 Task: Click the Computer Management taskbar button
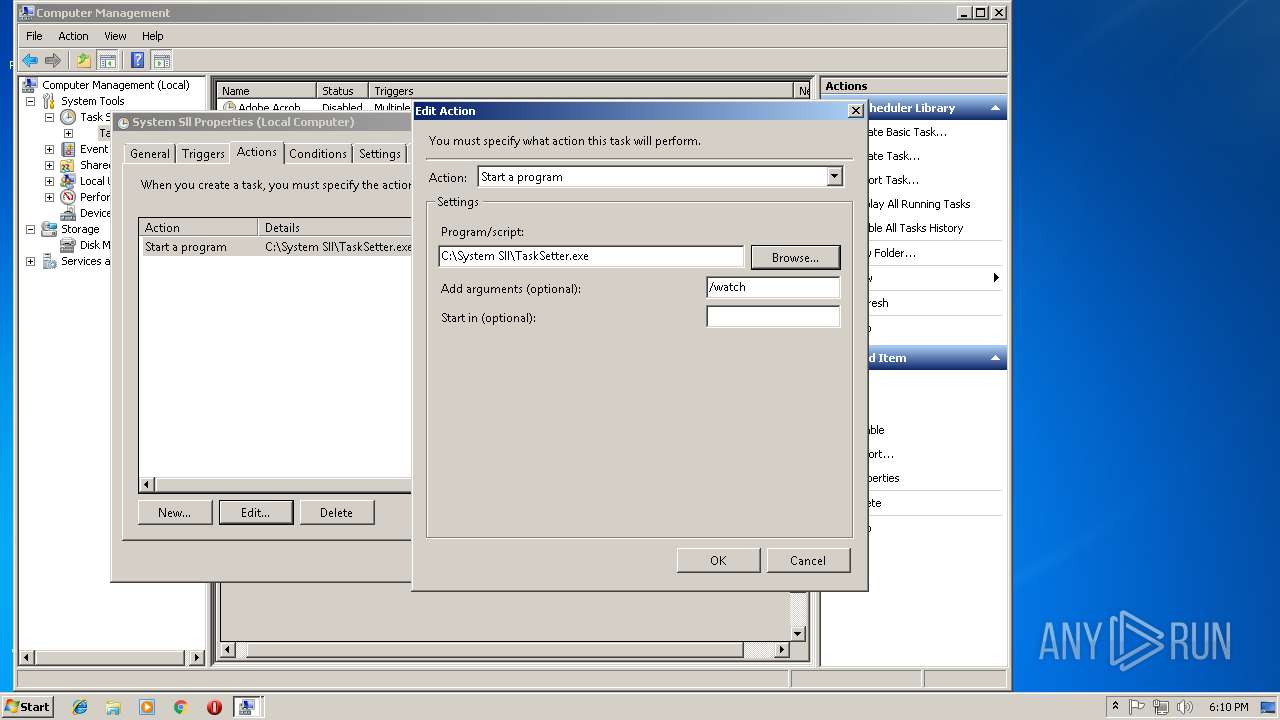tap(247, 707)
